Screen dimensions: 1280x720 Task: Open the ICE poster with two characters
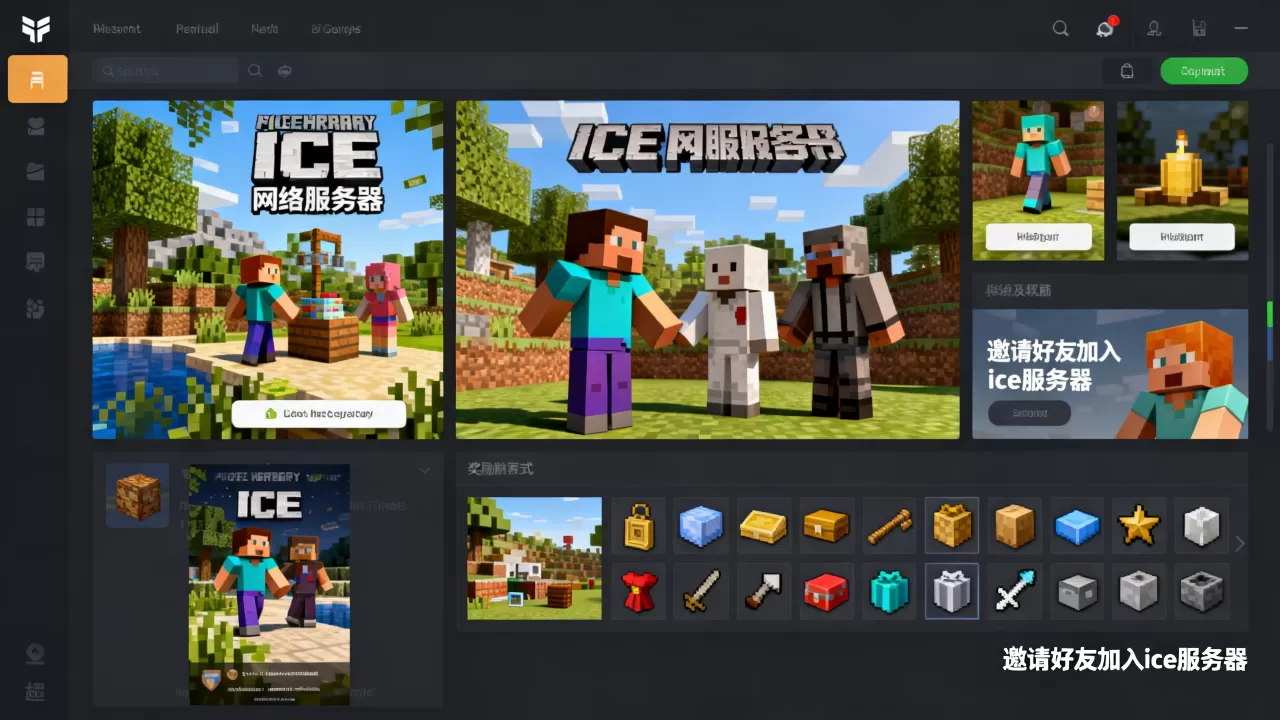coord(269,584)
